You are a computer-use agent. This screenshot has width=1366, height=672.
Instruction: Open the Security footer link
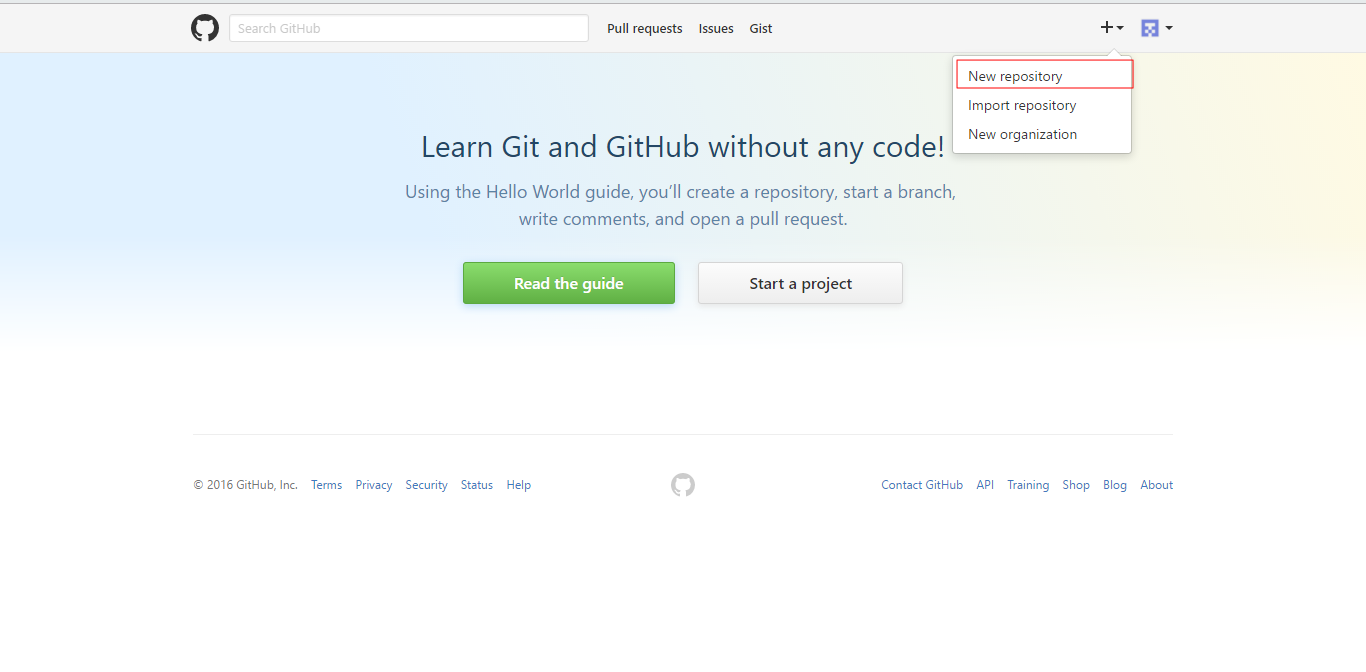coord(426,485)
